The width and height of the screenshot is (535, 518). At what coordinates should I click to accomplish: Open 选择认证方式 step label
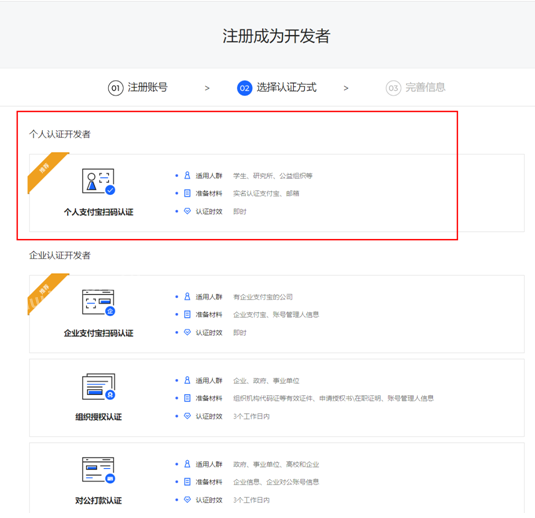pos(286,88)
